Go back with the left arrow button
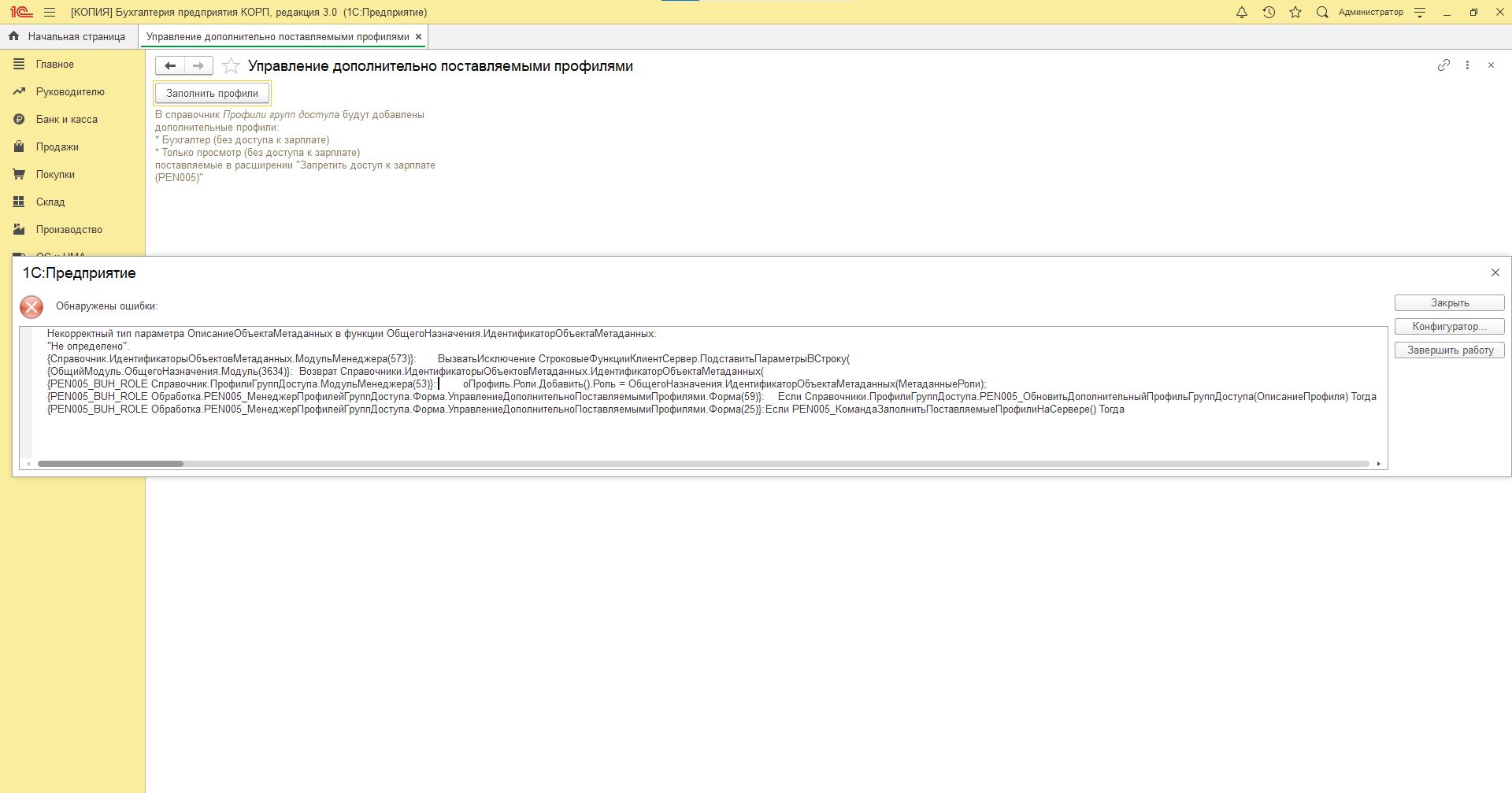The image size is (1512, 793). pos(170,66)
